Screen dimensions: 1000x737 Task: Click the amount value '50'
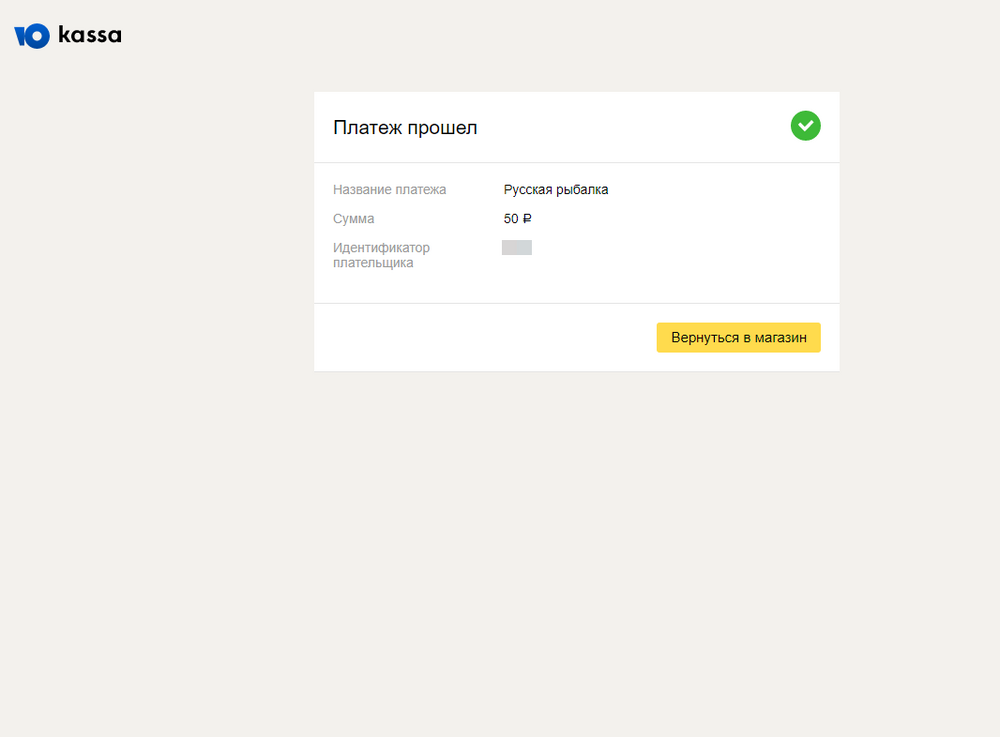tap(511, 219)
